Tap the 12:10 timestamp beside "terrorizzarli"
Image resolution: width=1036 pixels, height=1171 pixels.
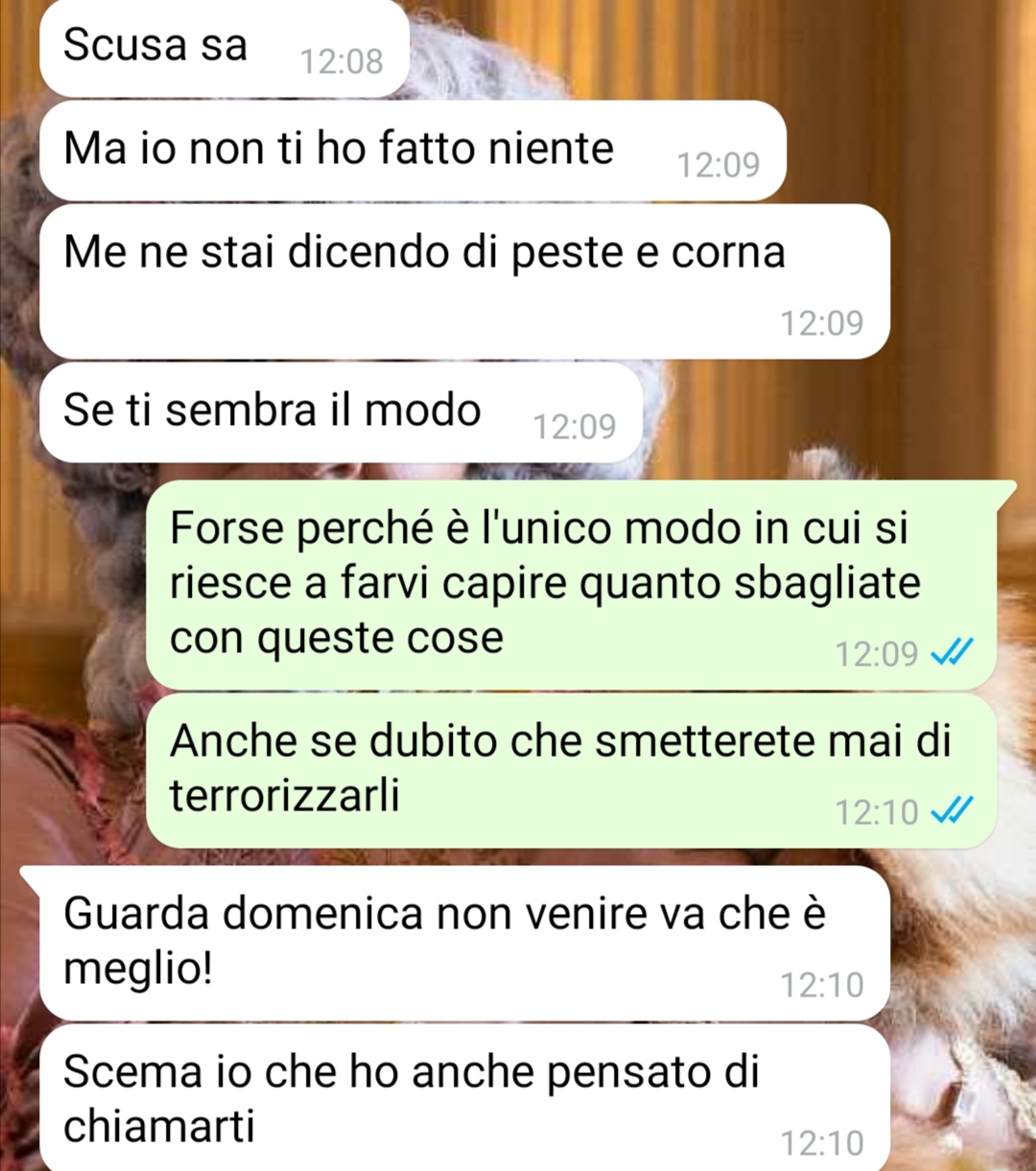[x=877, y=812]
